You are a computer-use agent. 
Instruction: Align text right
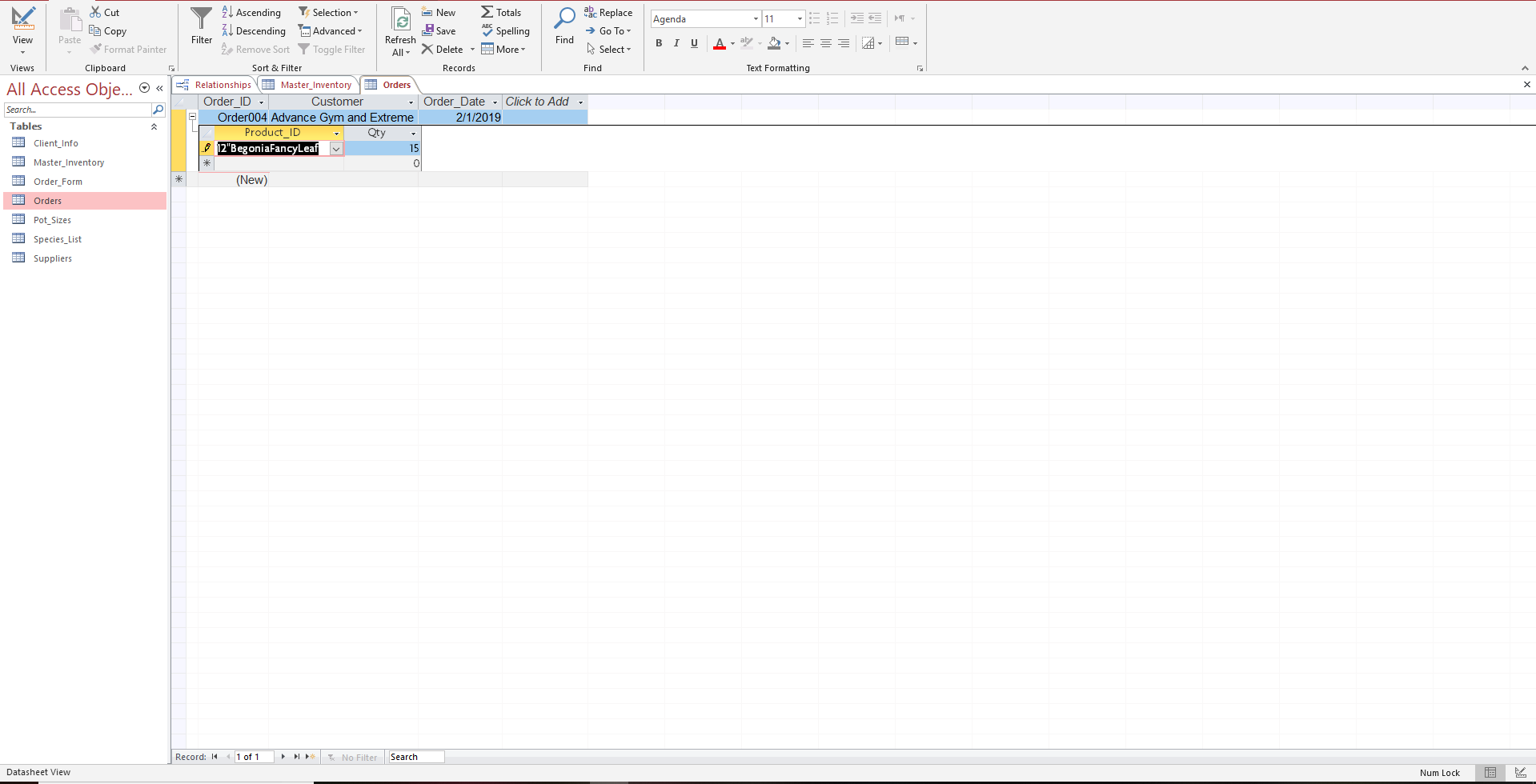coord(844,43)
